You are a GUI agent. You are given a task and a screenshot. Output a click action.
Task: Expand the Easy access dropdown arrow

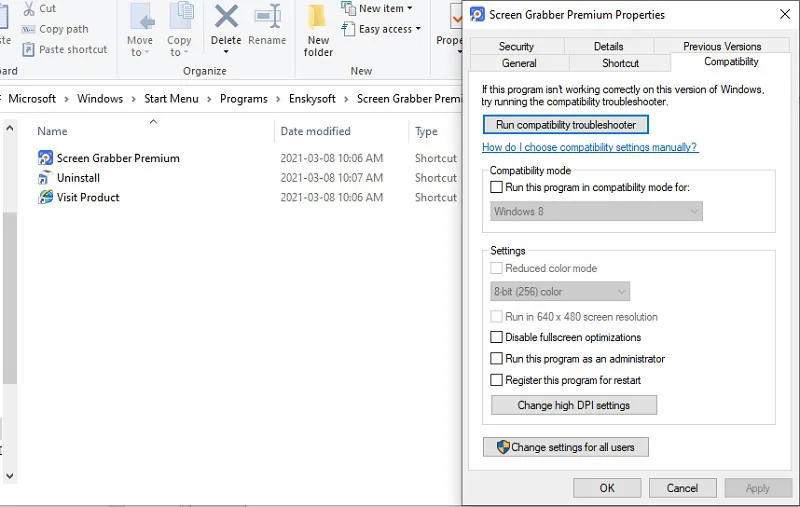pyautogui.click(x=418, y=29)
